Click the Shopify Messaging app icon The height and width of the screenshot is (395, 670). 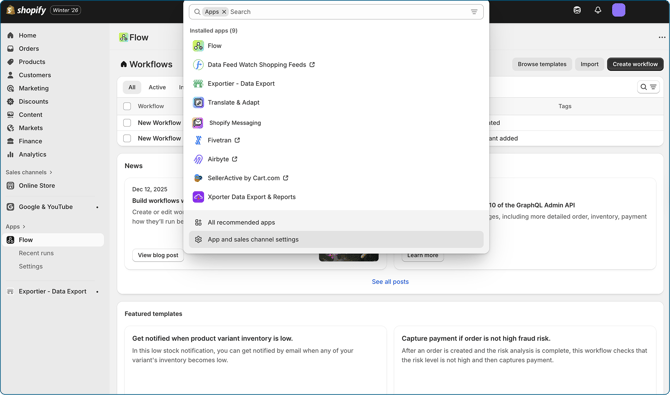198,123
